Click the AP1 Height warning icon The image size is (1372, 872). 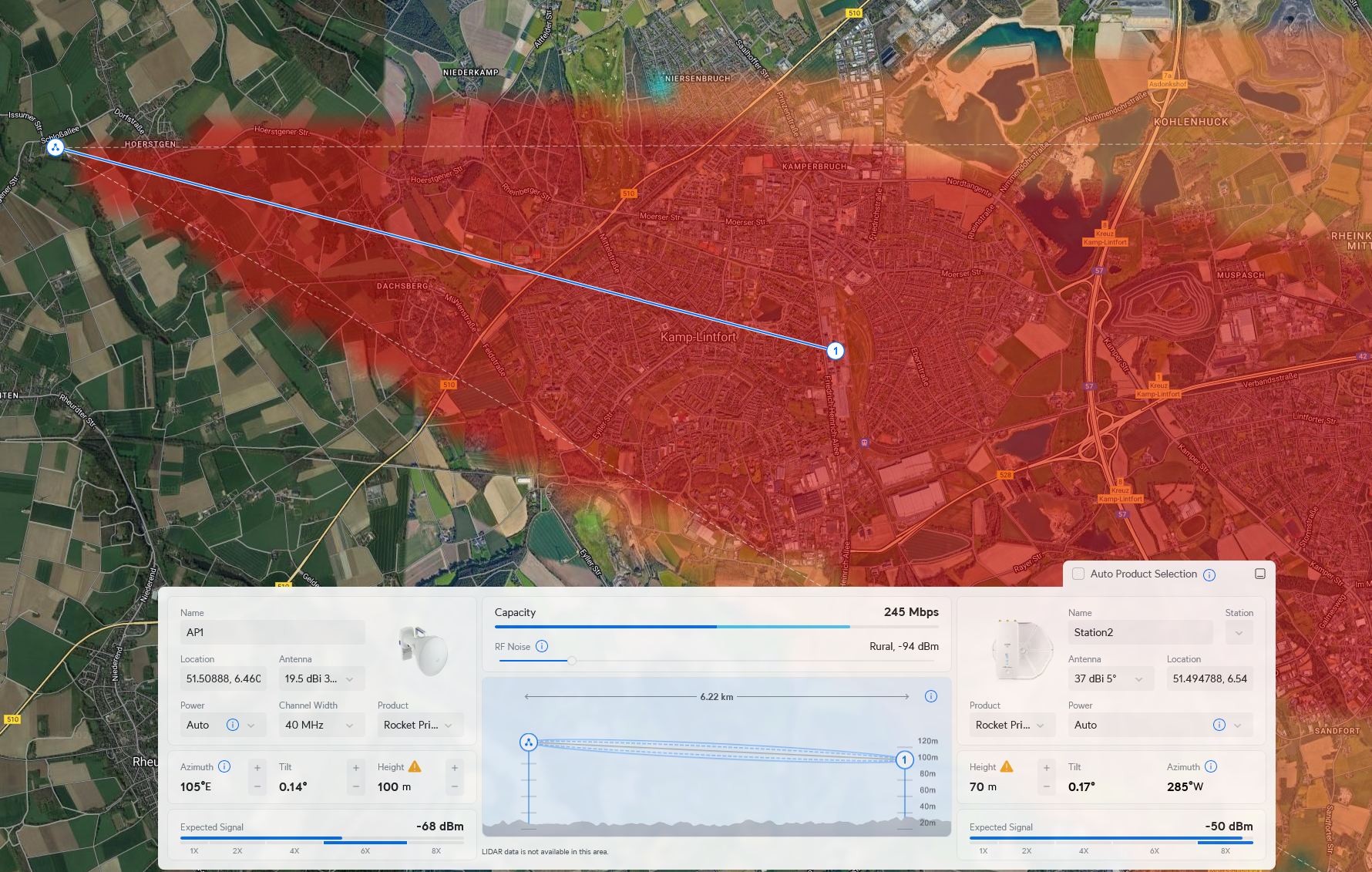[x=415, y=766]
